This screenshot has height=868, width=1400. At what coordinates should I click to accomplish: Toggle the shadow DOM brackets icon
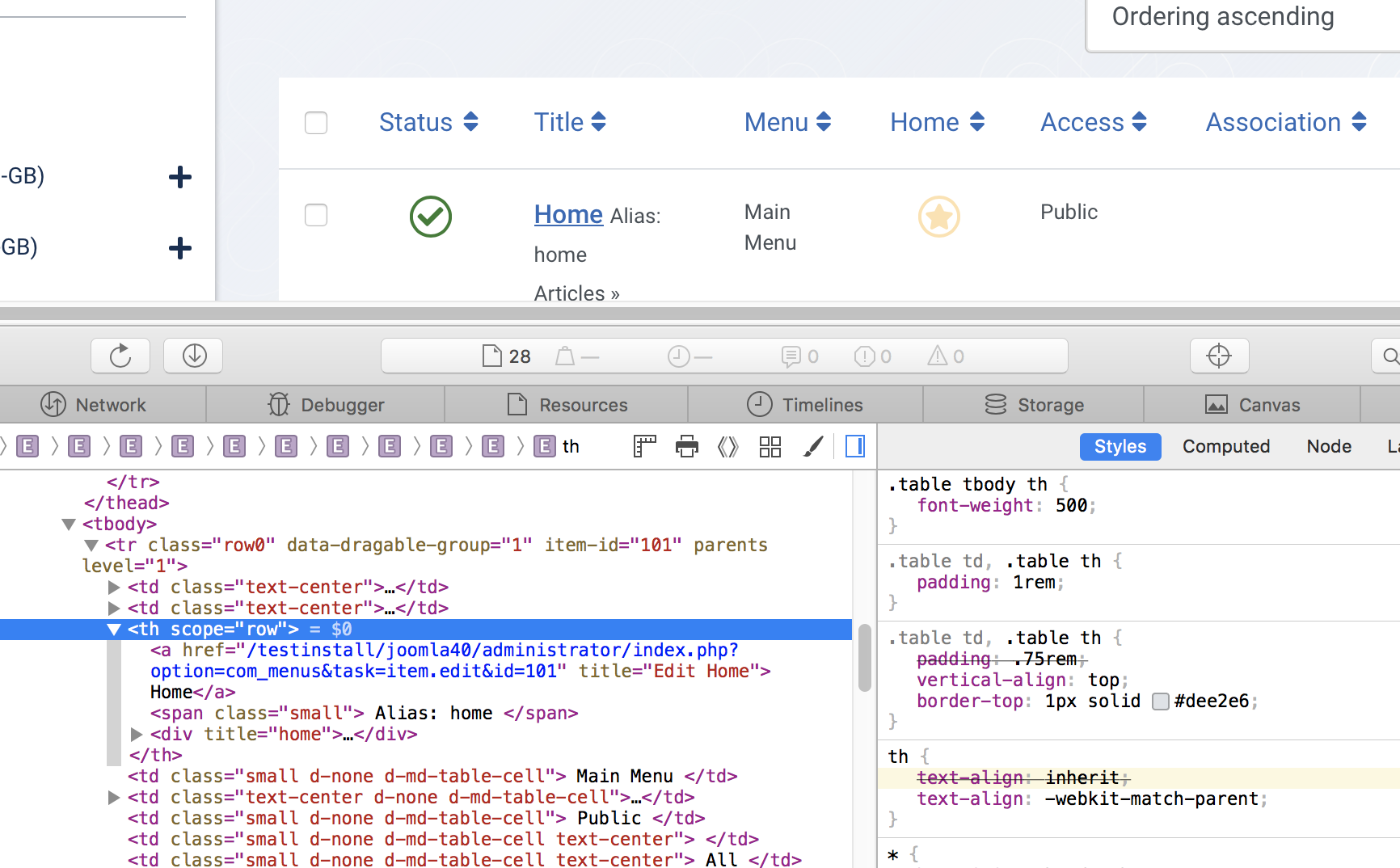pos(728,446)
